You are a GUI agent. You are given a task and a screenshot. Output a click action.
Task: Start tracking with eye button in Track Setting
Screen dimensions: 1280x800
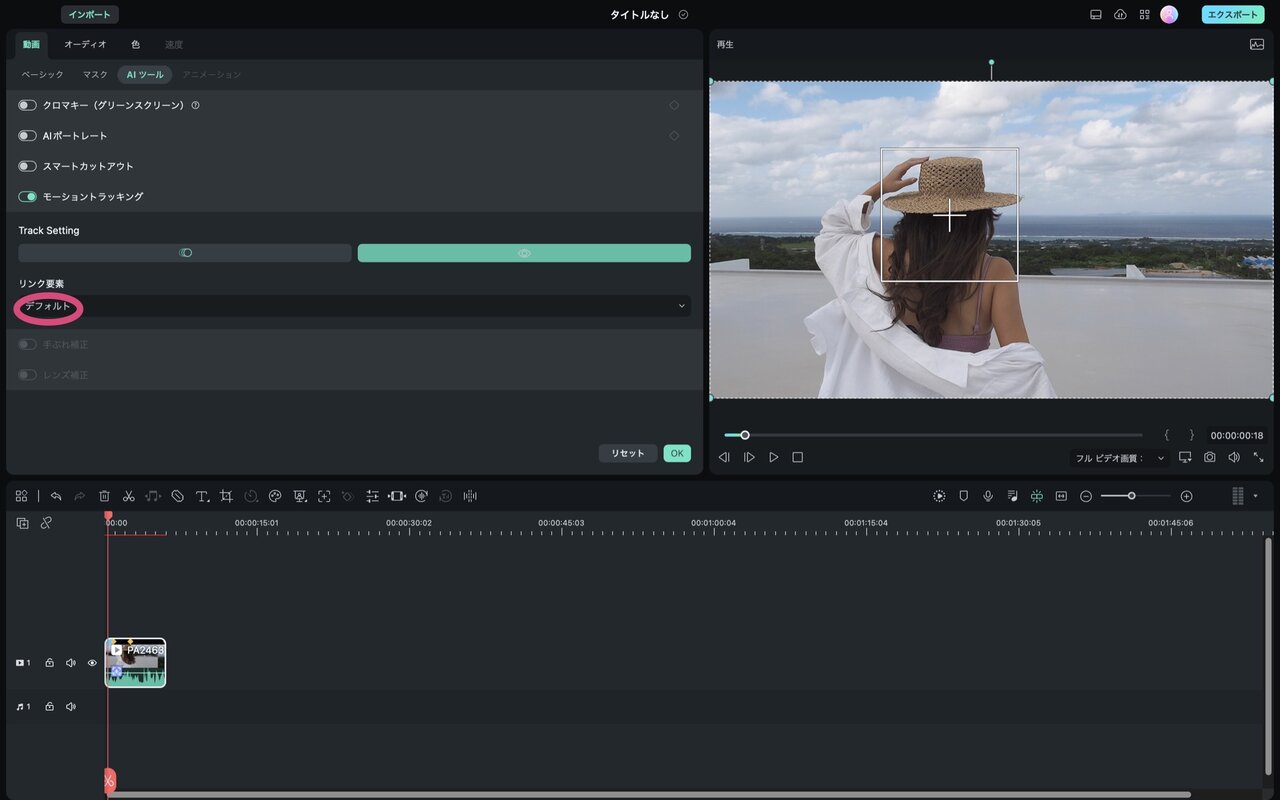tap(524, 253)
